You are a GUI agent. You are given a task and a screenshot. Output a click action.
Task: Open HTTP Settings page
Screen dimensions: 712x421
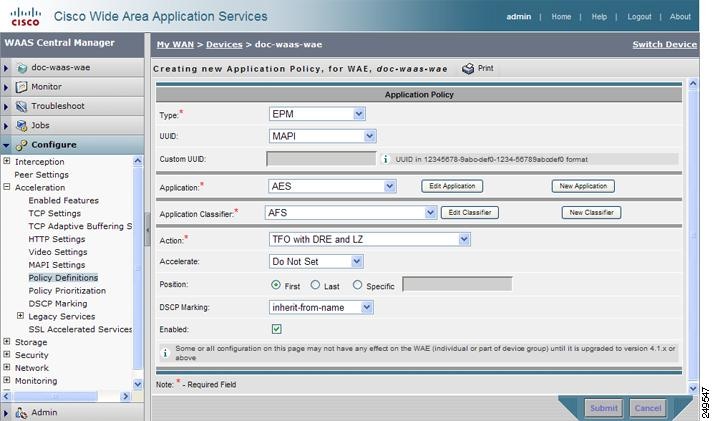point(57,239)
